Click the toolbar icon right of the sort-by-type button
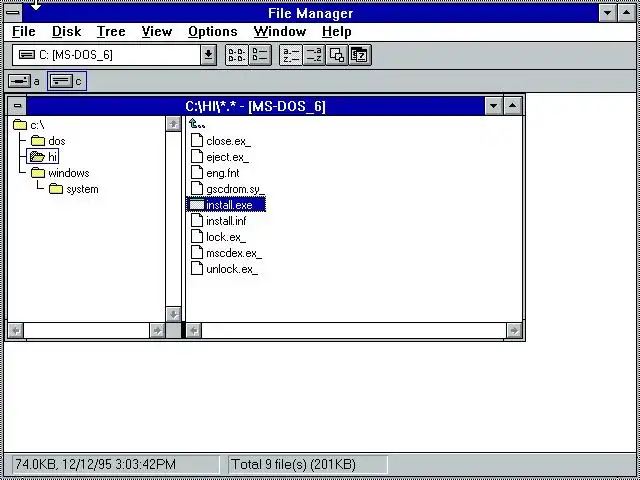 click(x=337, y=55)
